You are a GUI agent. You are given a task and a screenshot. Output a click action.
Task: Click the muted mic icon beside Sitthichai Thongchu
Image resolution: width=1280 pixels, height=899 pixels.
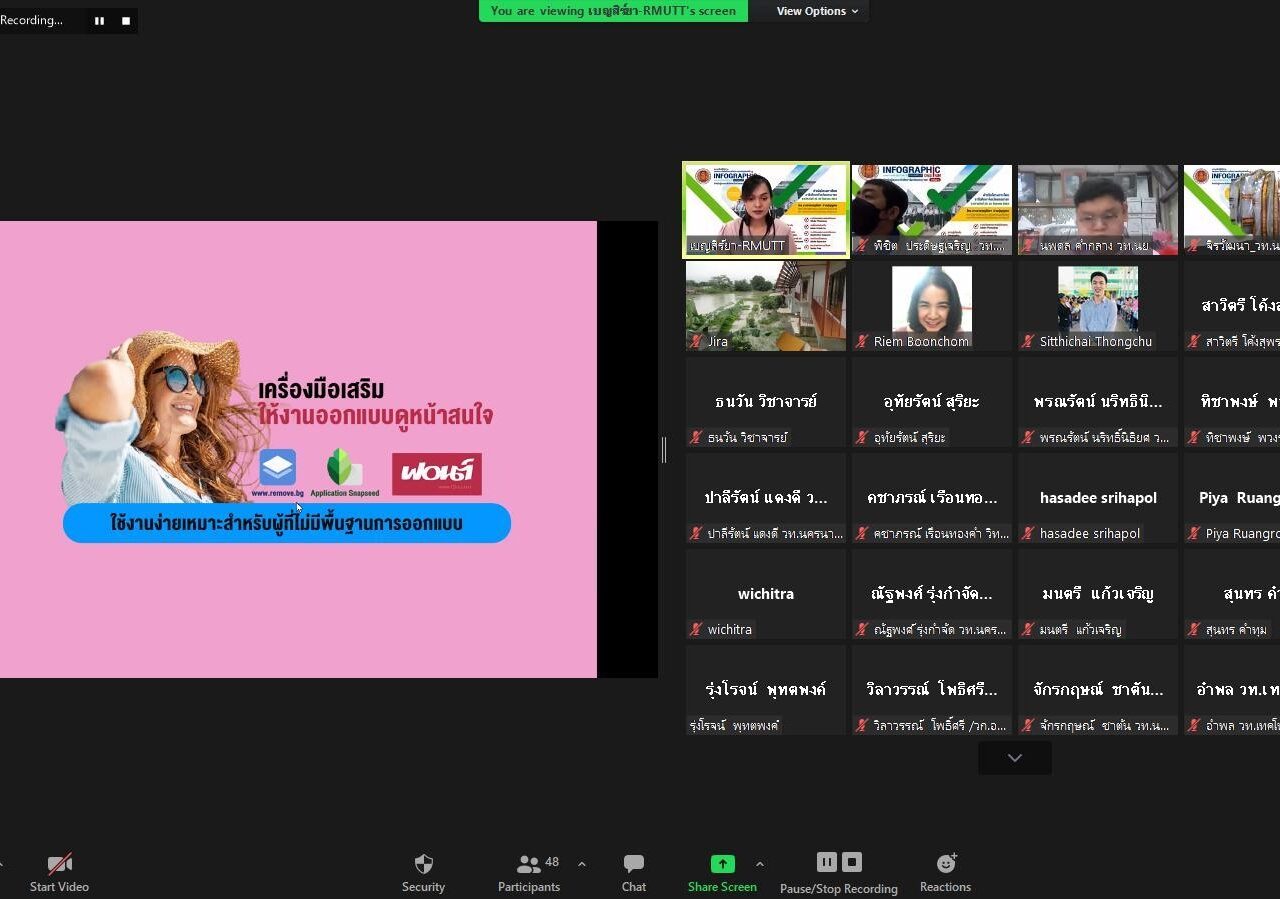(x=1028, y=342)
